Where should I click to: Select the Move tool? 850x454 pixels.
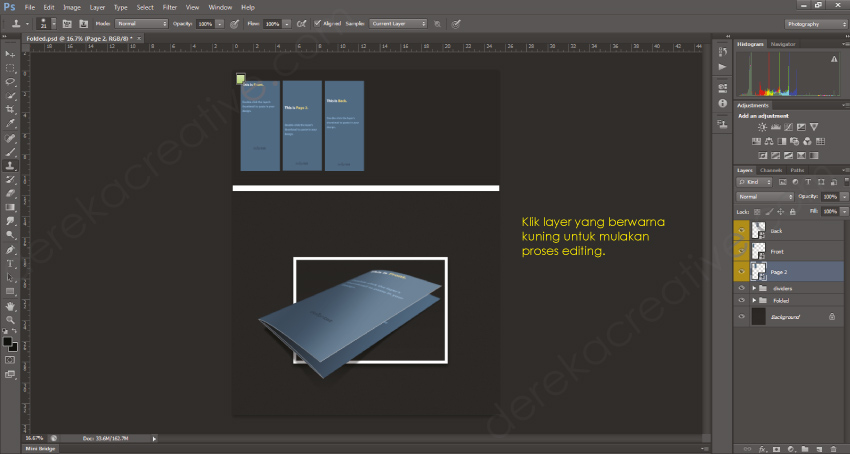(x=10, y=54)
